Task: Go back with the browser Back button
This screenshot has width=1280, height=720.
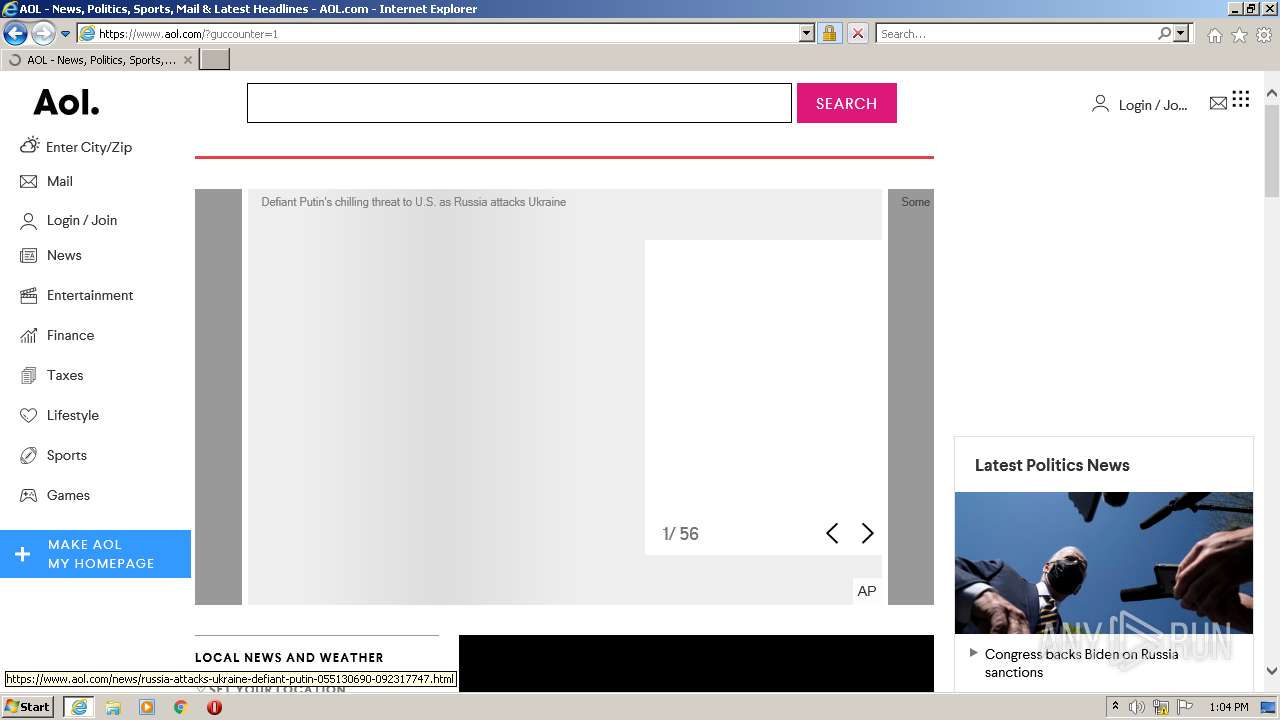Action: click(x=15, y=33)
